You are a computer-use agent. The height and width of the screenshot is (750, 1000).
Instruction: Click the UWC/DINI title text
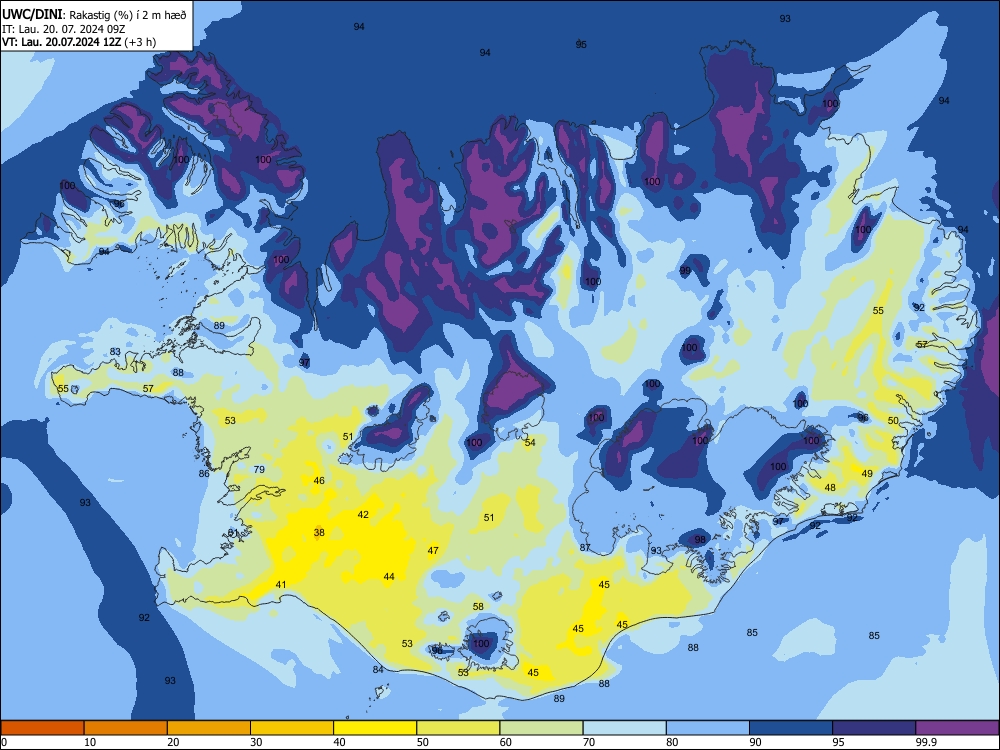[x=32, y=15]
